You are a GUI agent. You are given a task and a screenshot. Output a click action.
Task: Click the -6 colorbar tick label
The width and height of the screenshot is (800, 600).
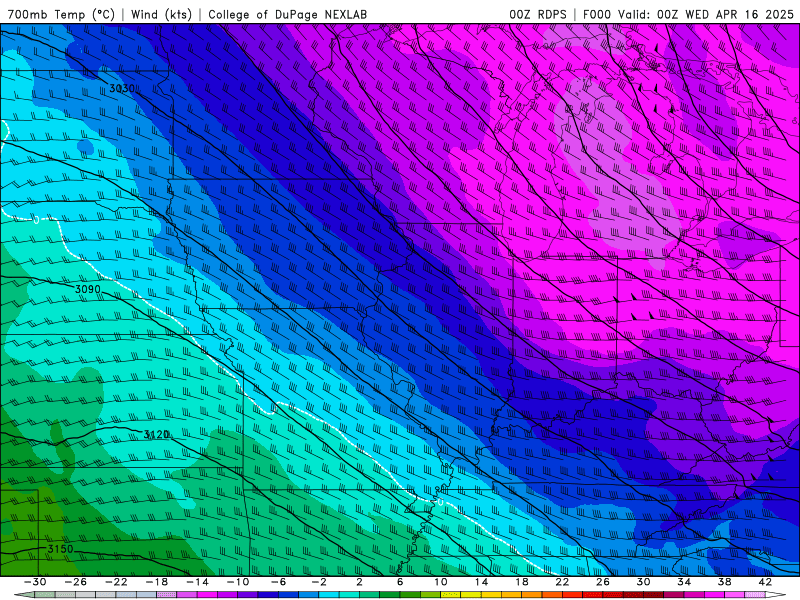[x=278, y=582]
